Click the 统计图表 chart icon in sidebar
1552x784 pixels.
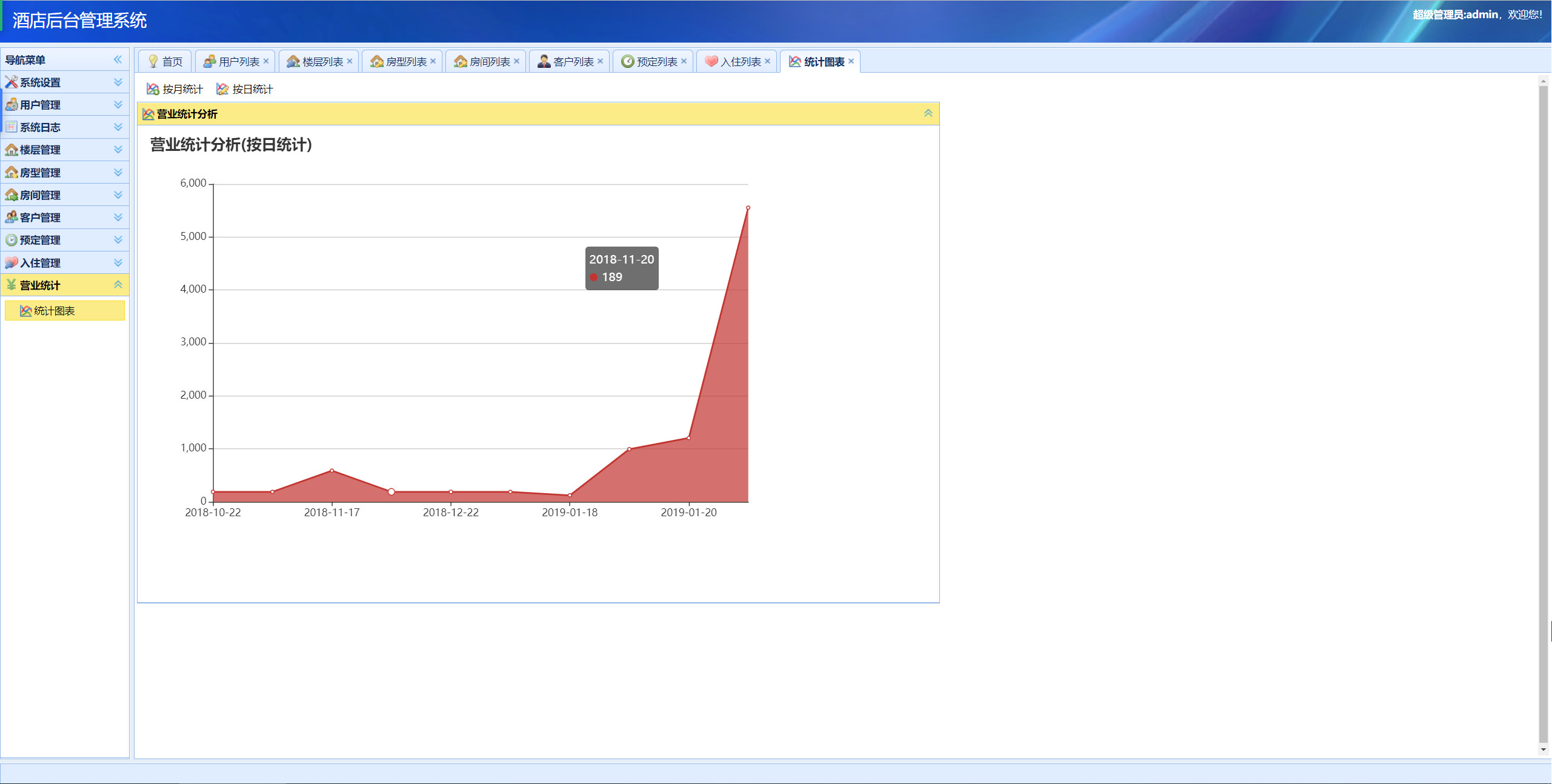click(x=25, y=311)
